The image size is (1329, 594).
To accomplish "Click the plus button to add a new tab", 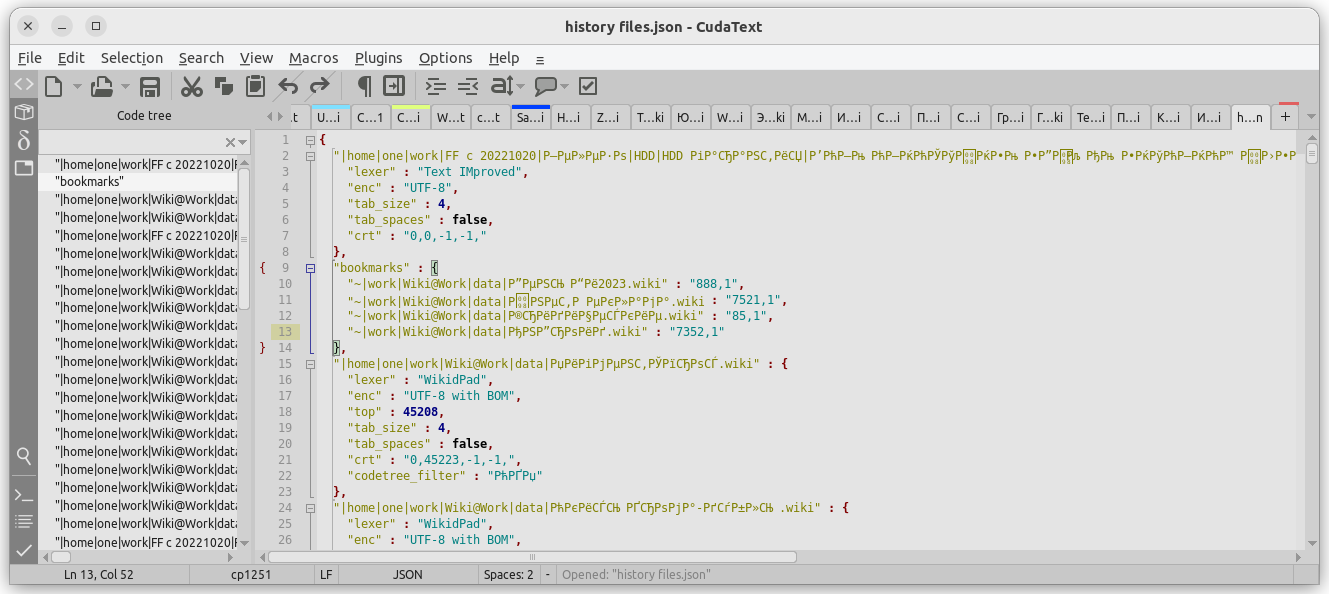I will point(1286,117).
